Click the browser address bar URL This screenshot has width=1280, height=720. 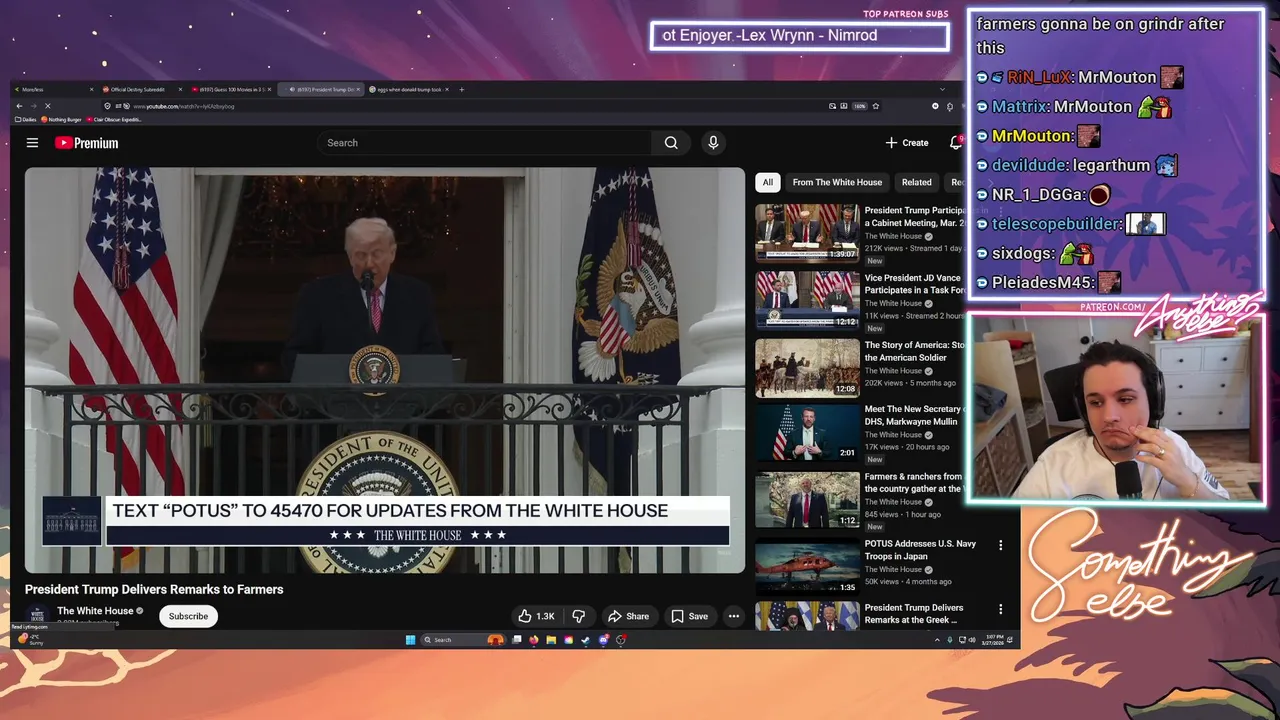click(x=184, y=105)
